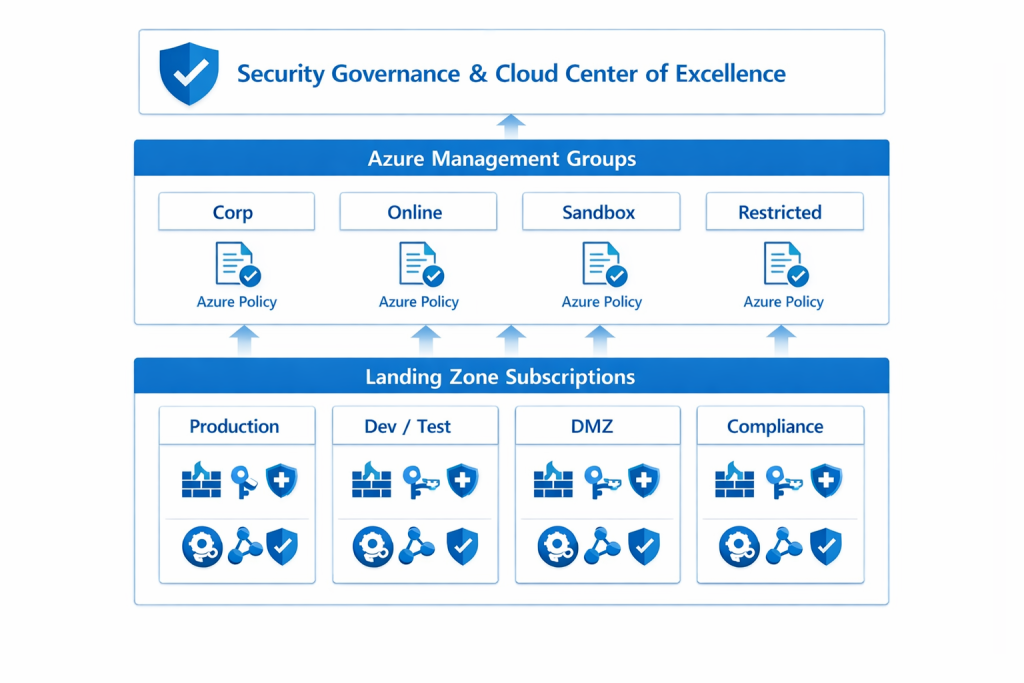Click the Azure Policy document icon under Corp
Screen dimensions: 1024x683
coord(238,264)
